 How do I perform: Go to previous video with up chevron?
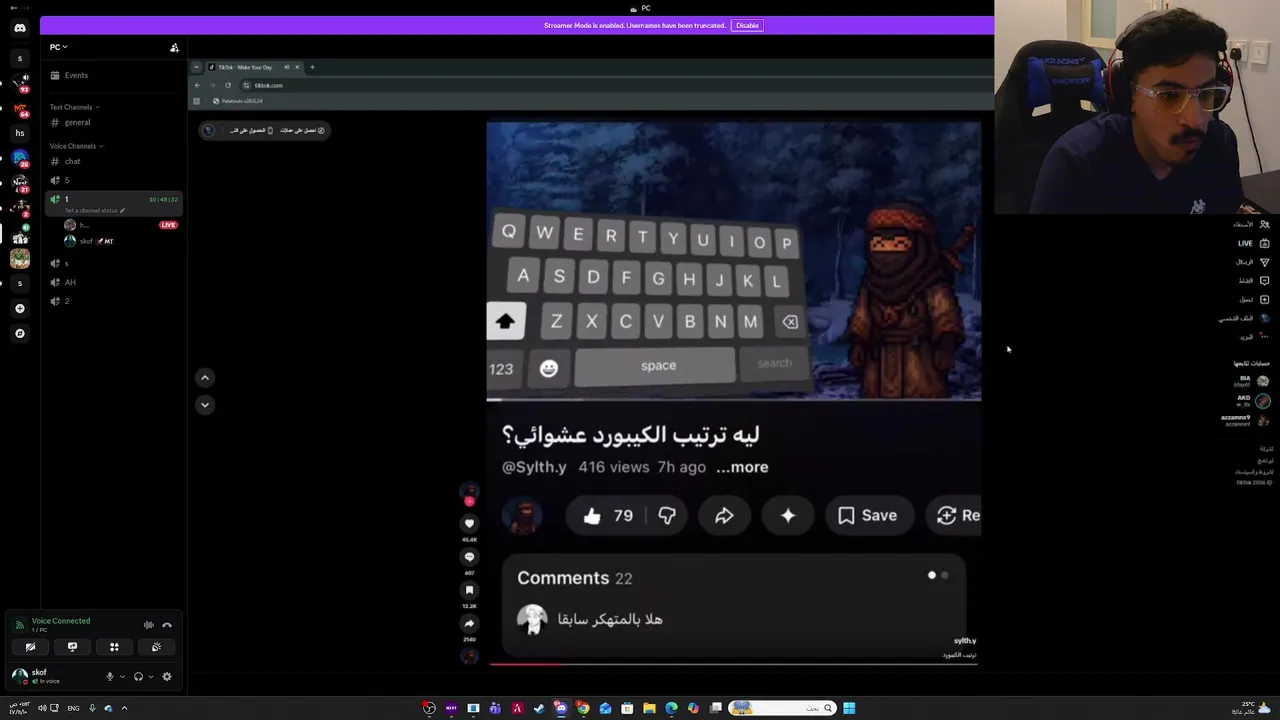(x=205, y=377)
